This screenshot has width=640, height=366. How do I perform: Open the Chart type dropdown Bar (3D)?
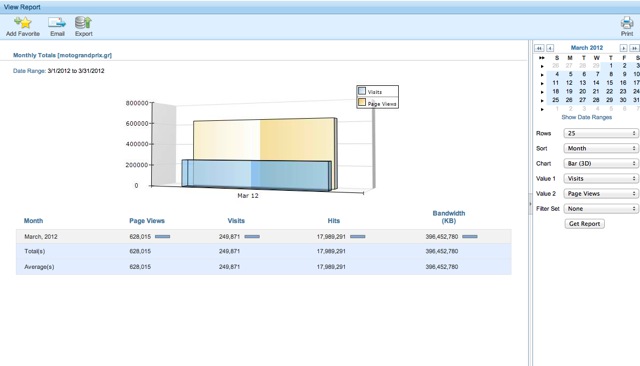click(x=601, y=164)
